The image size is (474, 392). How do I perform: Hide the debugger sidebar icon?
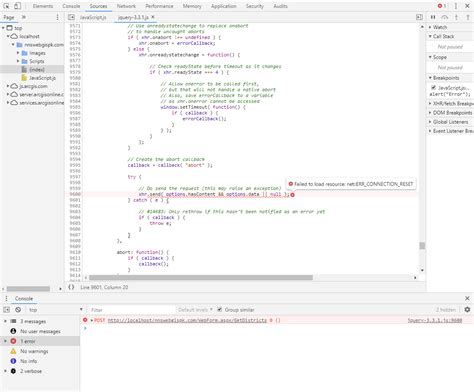[x=419, y=17]
